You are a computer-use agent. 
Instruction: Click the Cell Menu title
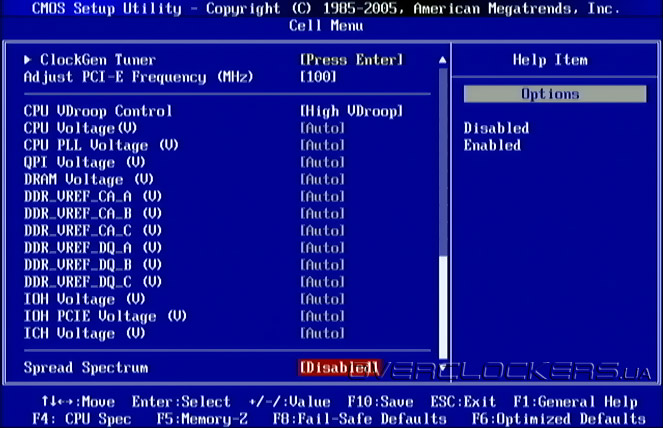[326, 26]
